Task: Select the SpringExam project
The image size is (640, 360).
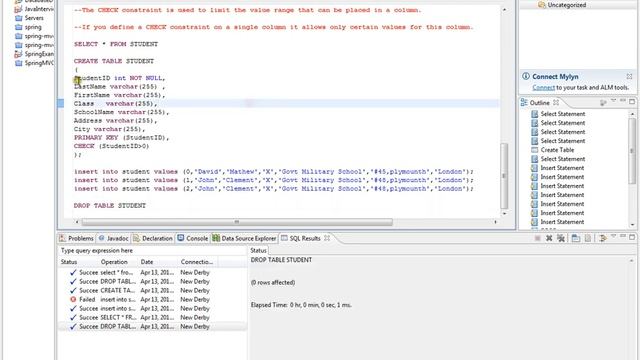Action: coord(39,54)
